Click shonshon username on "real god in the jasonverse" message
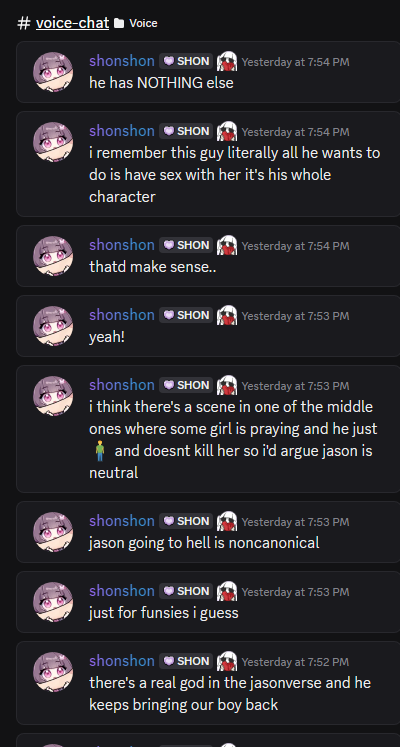Screen dimensions: 400x747 (x=121, y=661)
